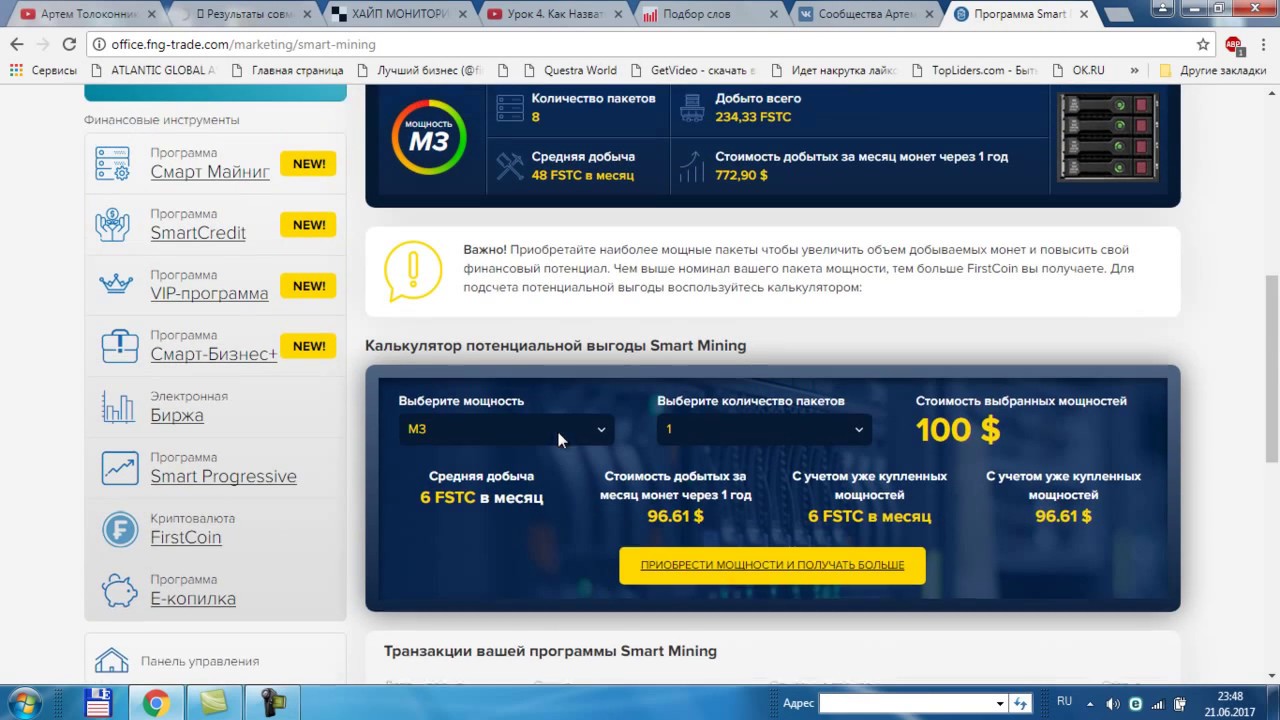The image size is (1280, 720).
Task: Expand the hidden bookmarks chevron
Action: 1134,71
